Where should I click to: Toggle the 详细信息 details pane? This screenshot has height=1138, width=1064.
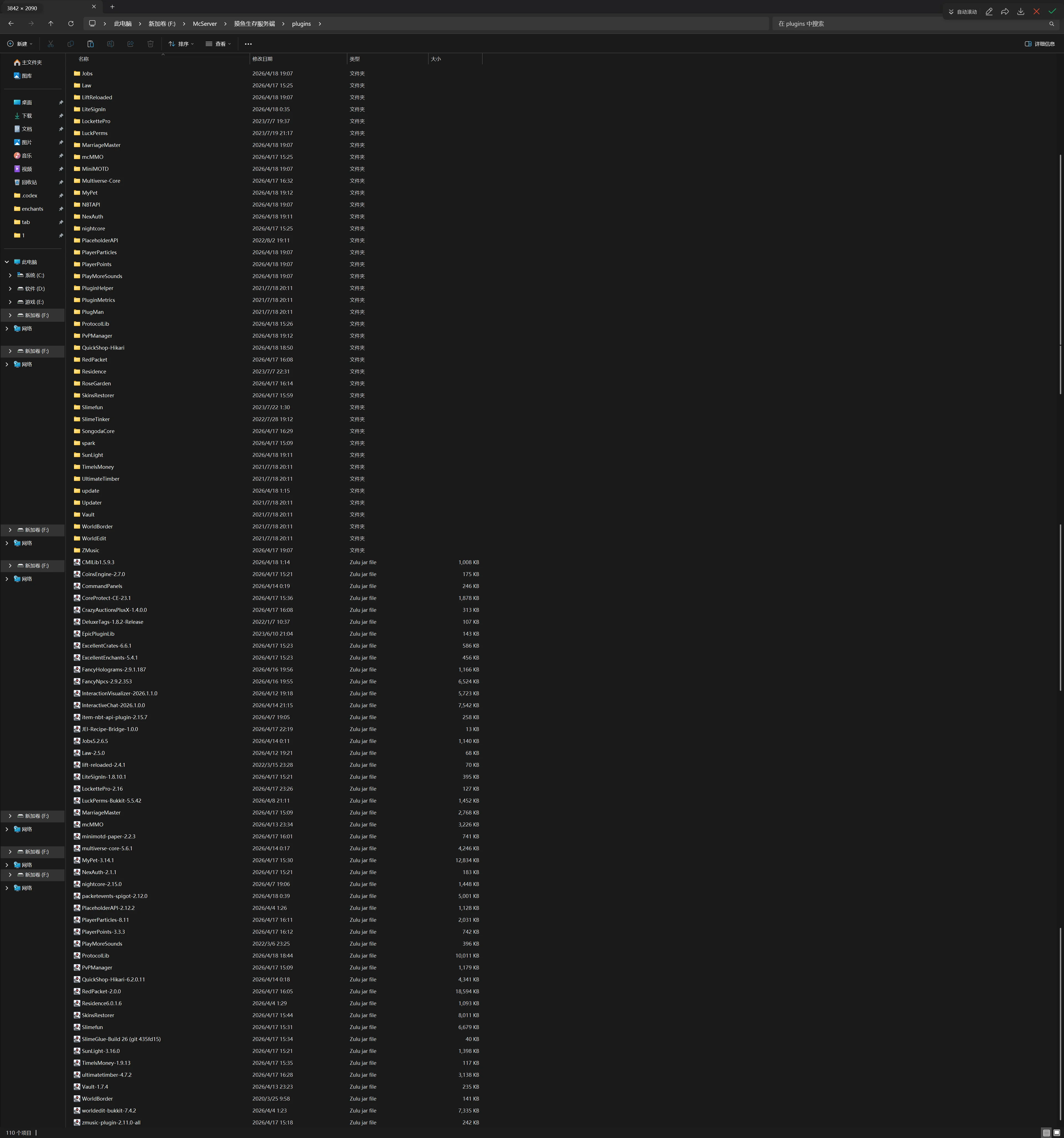pyautogui.click(x=1040, y=44)
